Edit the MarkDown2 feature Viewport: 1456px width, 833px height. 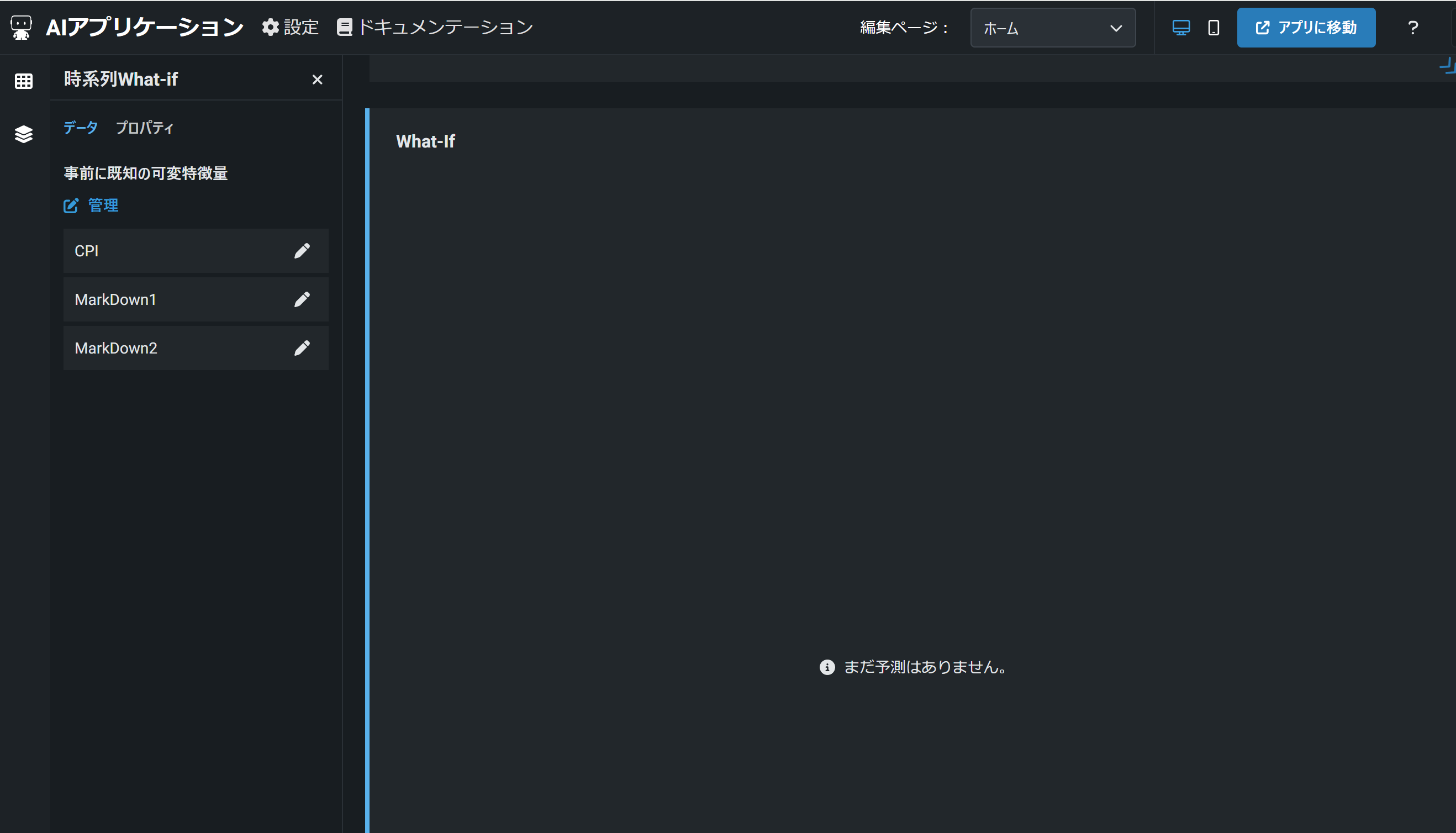click(x=303, y=347)
